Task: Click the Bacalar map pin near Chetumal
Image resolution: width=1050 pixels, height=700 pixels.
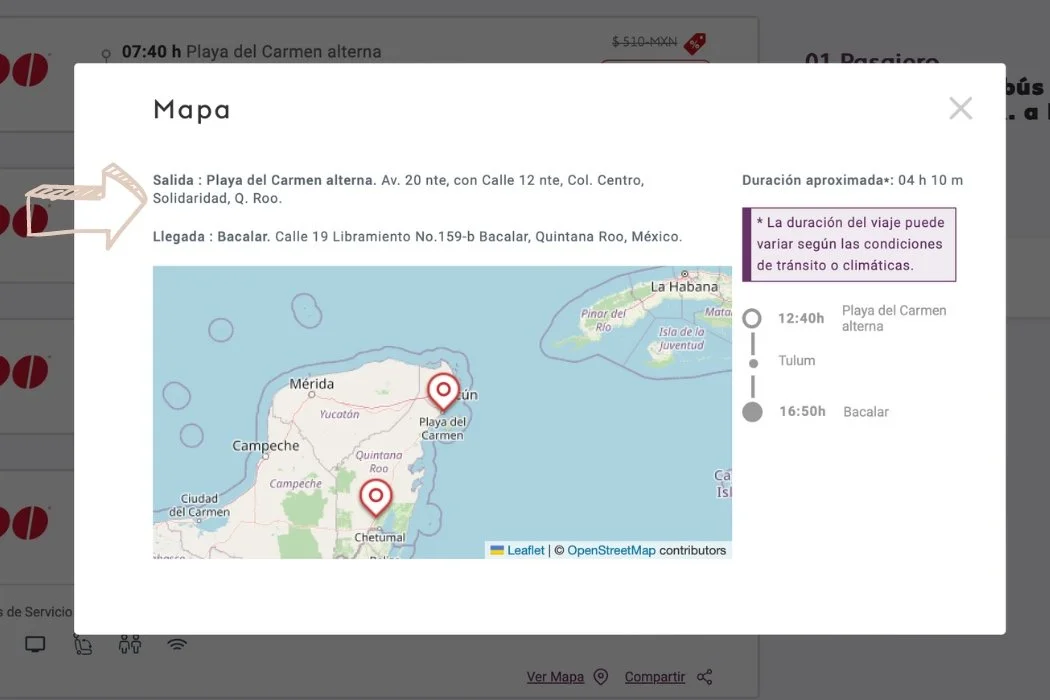Action: [x=376, y=497]
